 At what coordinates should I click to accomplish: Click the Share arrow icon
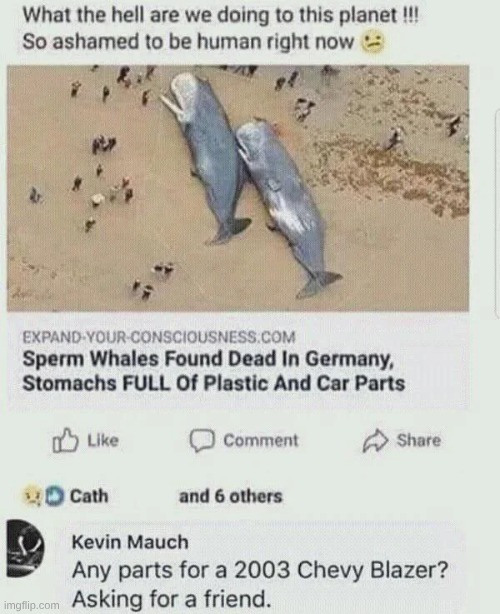click(x=375, y=441)
